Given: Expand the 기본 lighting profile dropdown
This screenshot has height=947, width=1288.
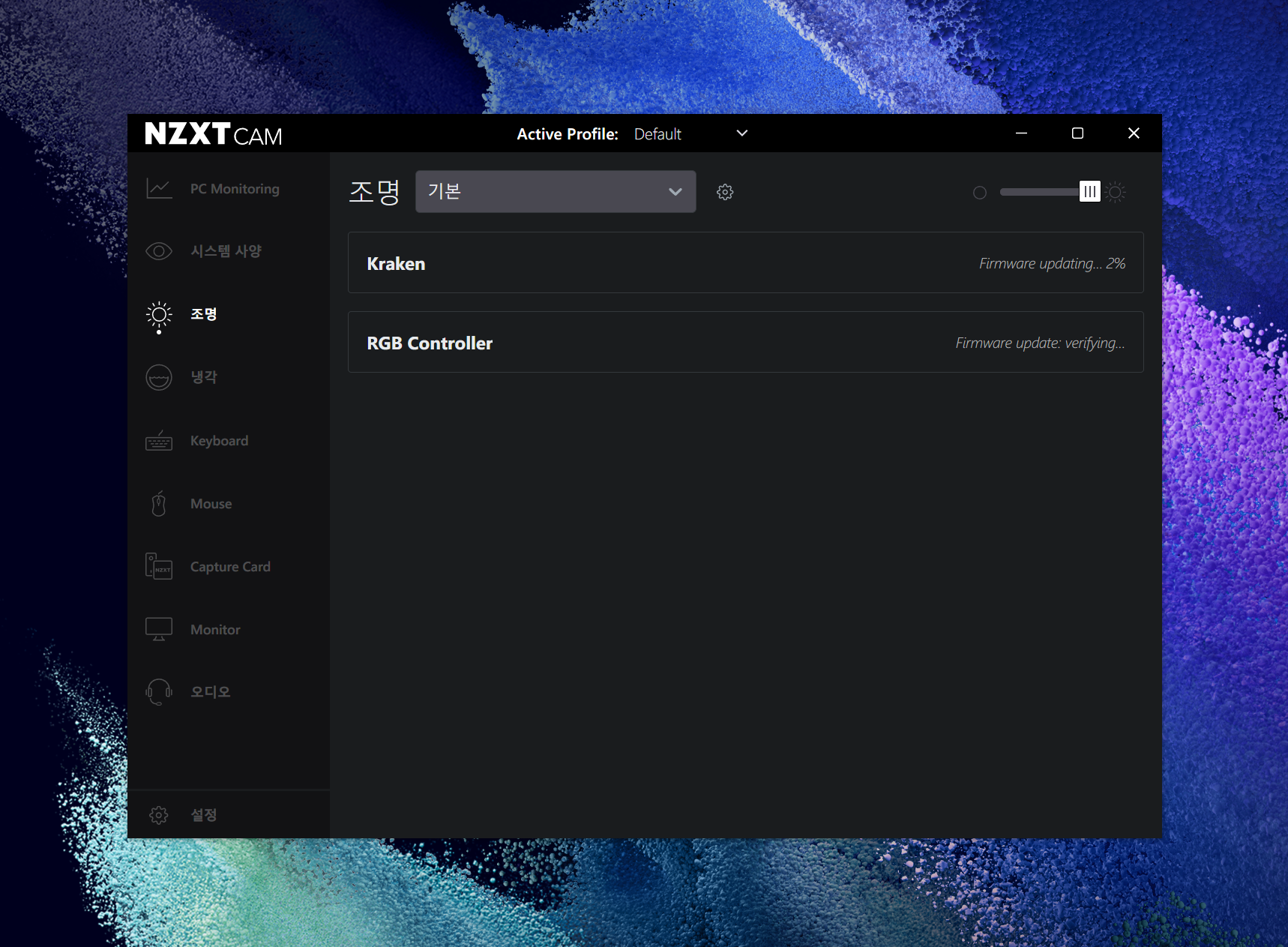Looking at the screenshot, I should (556, 191).
